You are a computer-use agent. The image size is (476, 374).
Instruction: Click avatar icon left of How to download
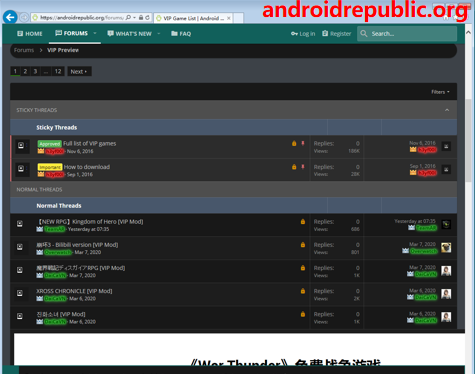[21, 169]
